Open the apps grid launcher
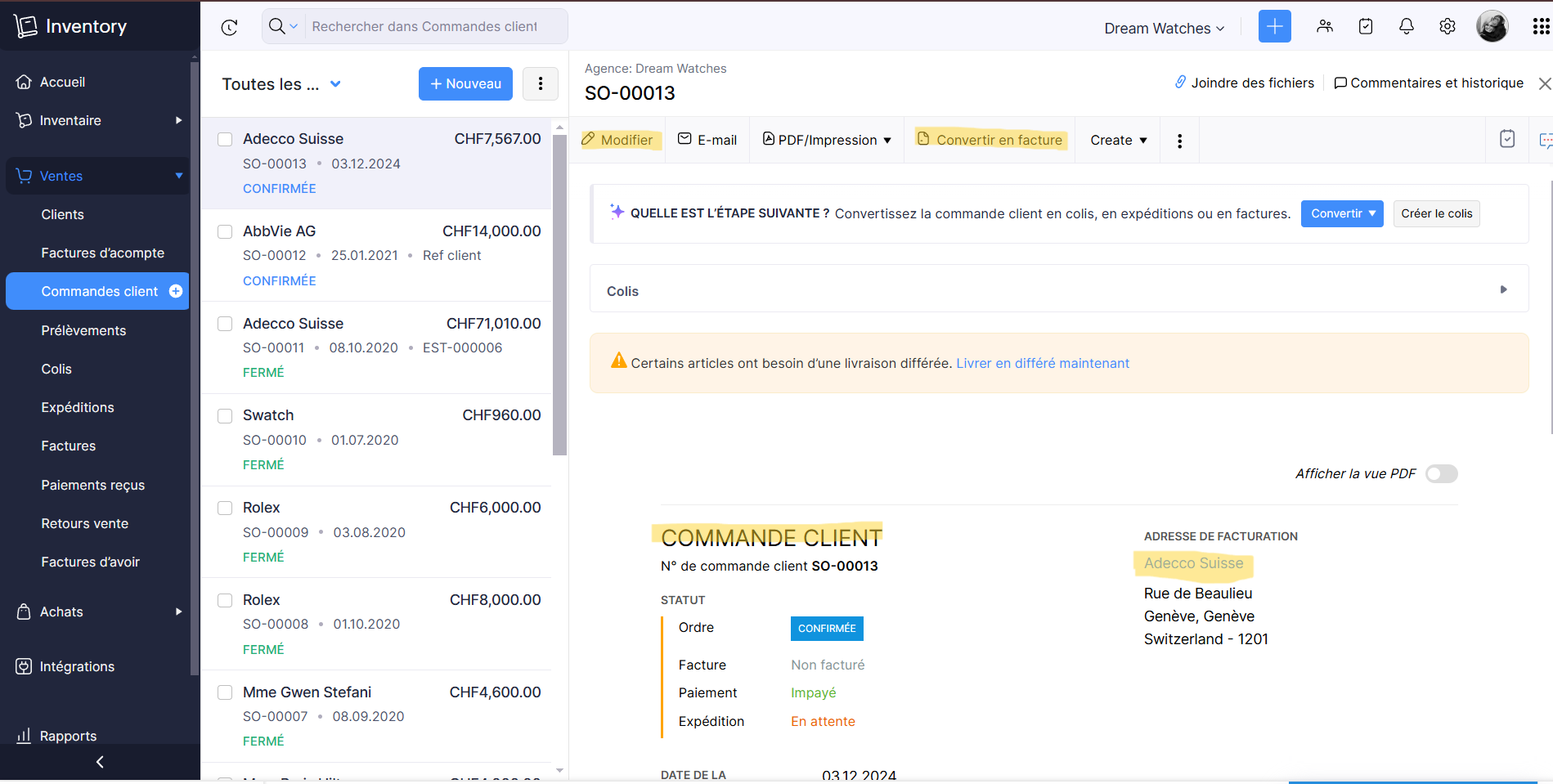The image size is (1553, 784). (x=1541, y=27)
